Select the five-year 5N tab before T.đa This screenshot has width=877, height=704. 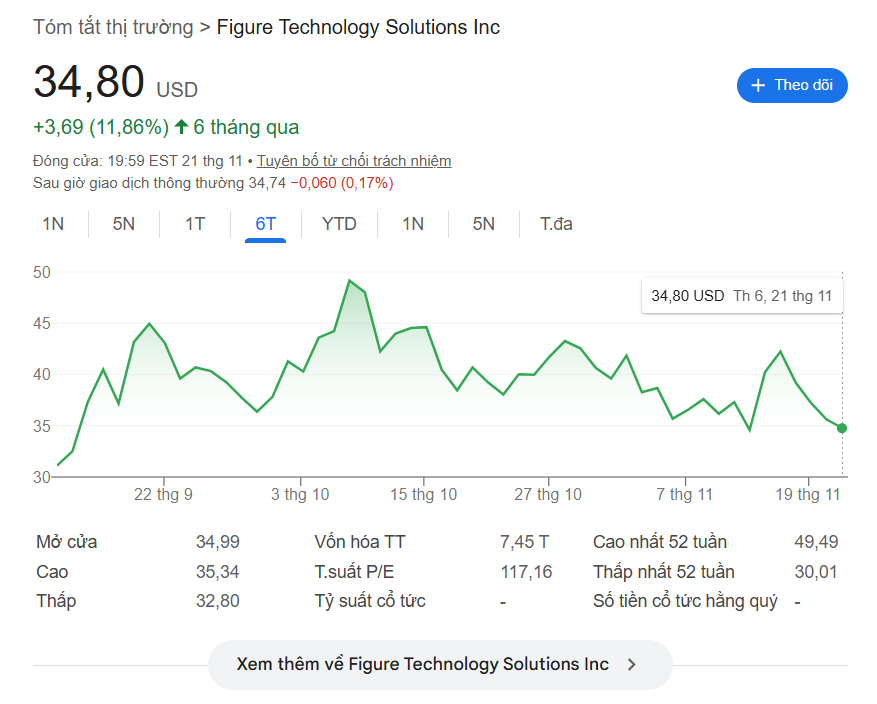[484, 224]
